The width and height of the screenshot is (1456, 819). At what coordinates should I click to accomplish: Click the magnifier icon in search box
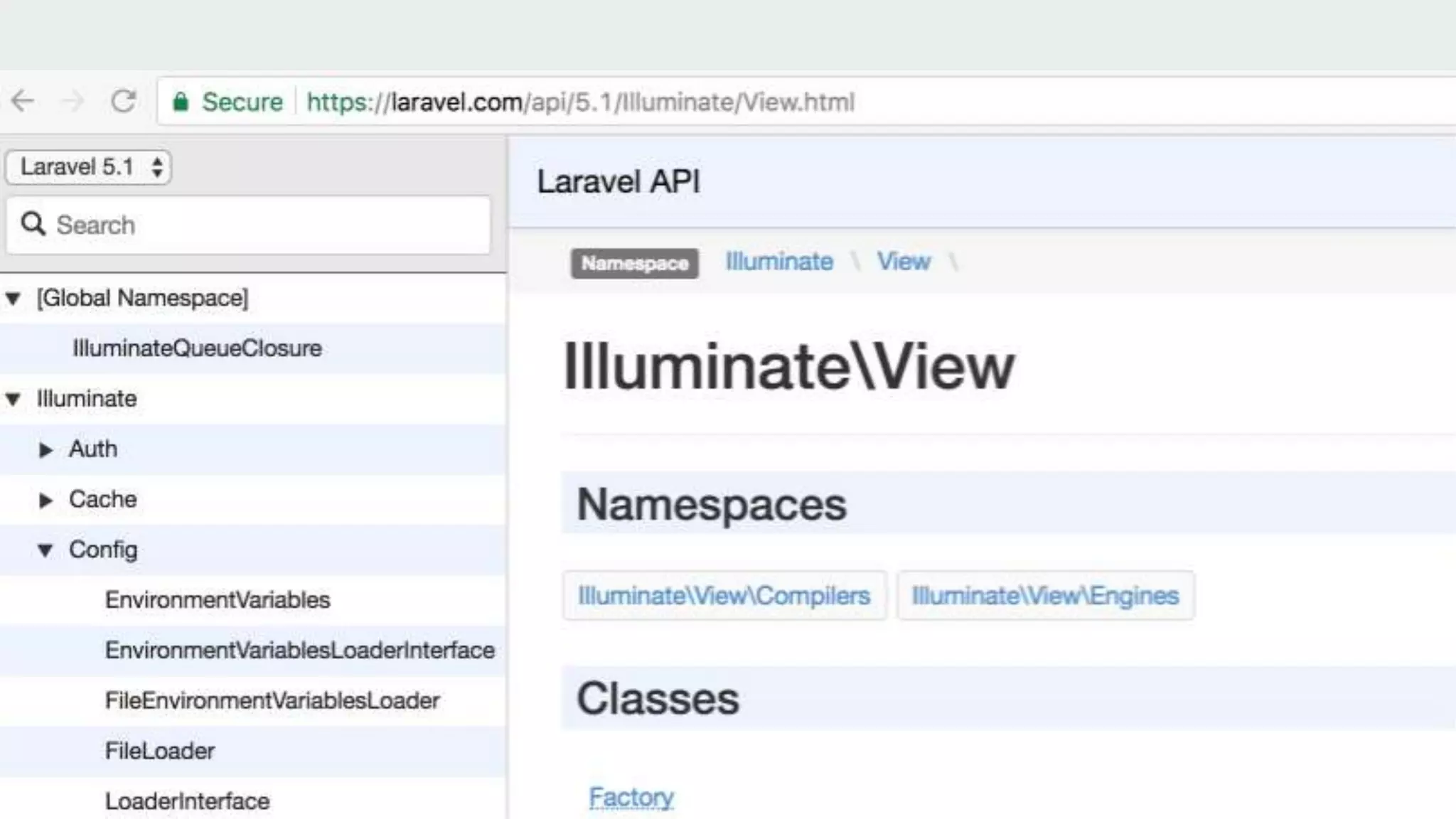click(33, 224)
